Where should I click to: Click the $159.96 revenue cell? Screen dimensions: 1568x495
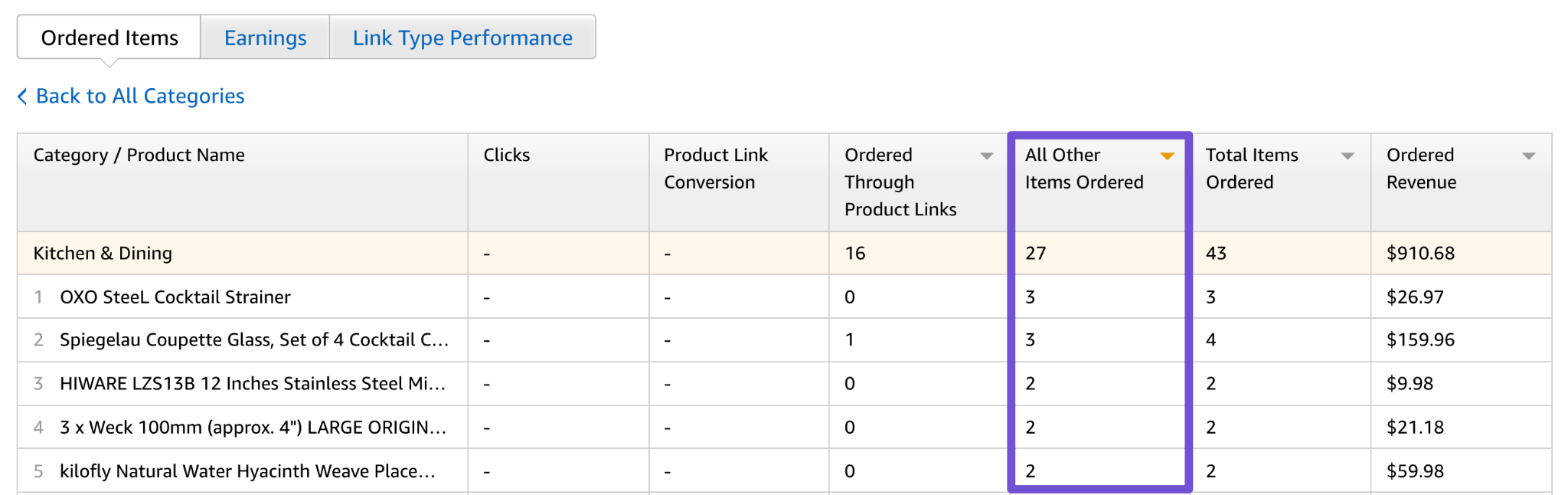pos(1420,339)
